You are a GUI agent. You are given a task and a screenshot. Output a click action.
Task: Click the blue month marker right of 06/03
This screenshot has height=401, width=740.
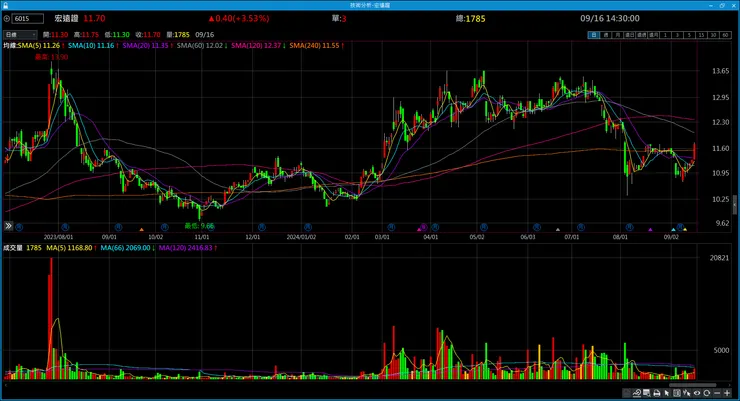pyautogui.click(x=537, y=227)
